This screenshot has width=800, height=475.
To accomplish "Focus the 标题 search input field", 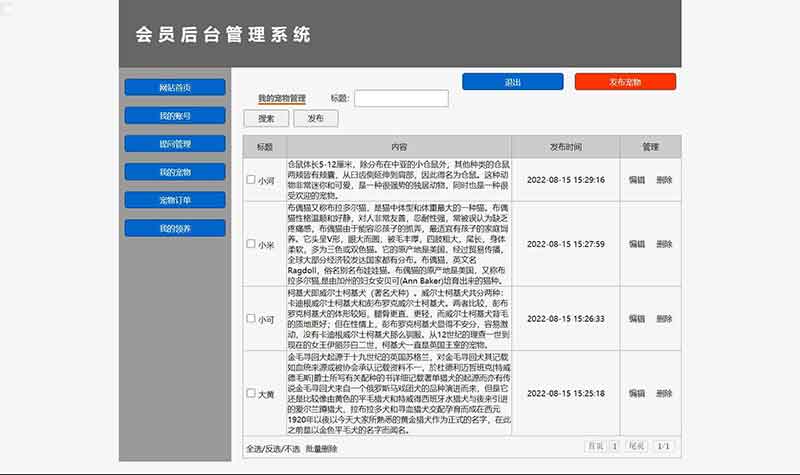I will [x=401, y=98].
